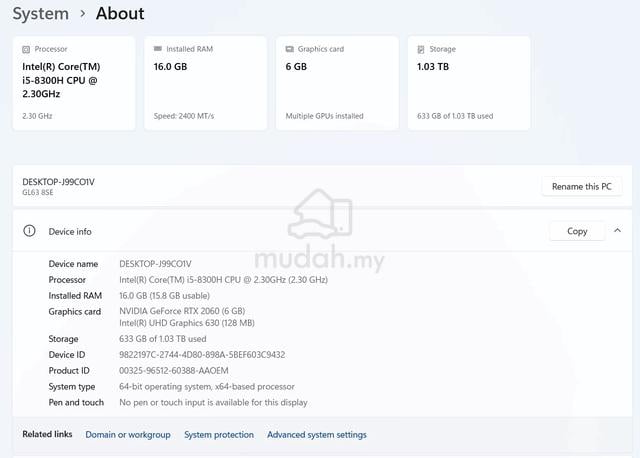
Task: Click the Storage drive icon
Action: coord(421,49)
